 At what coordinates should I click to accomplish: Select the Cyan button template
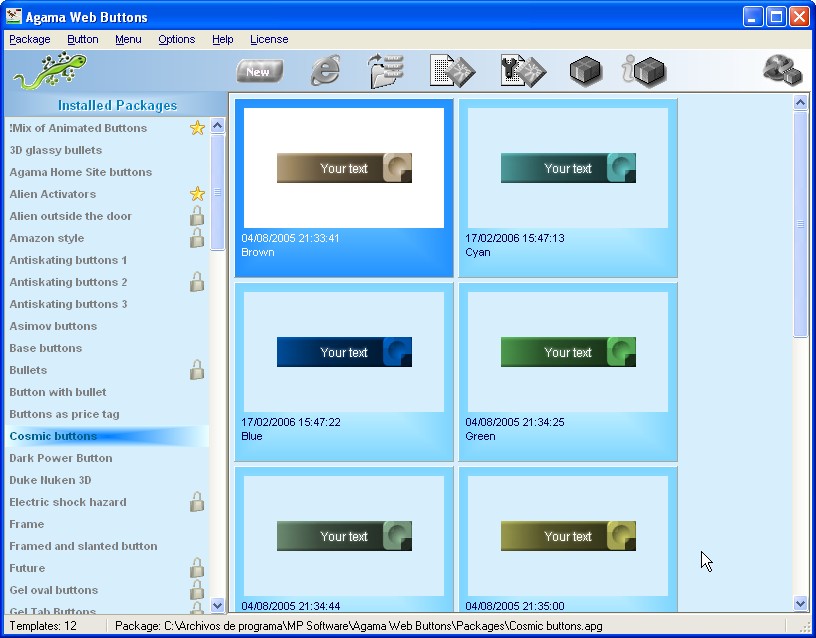point(568,188)
